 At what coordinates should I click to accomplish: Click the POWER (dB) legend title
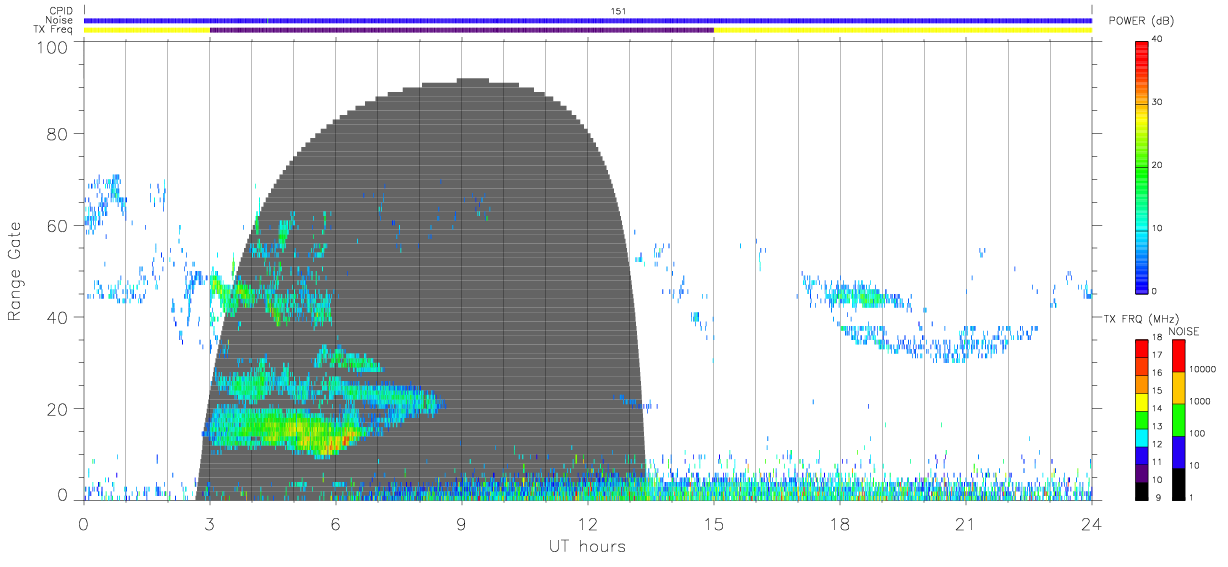coord(1142,21)
